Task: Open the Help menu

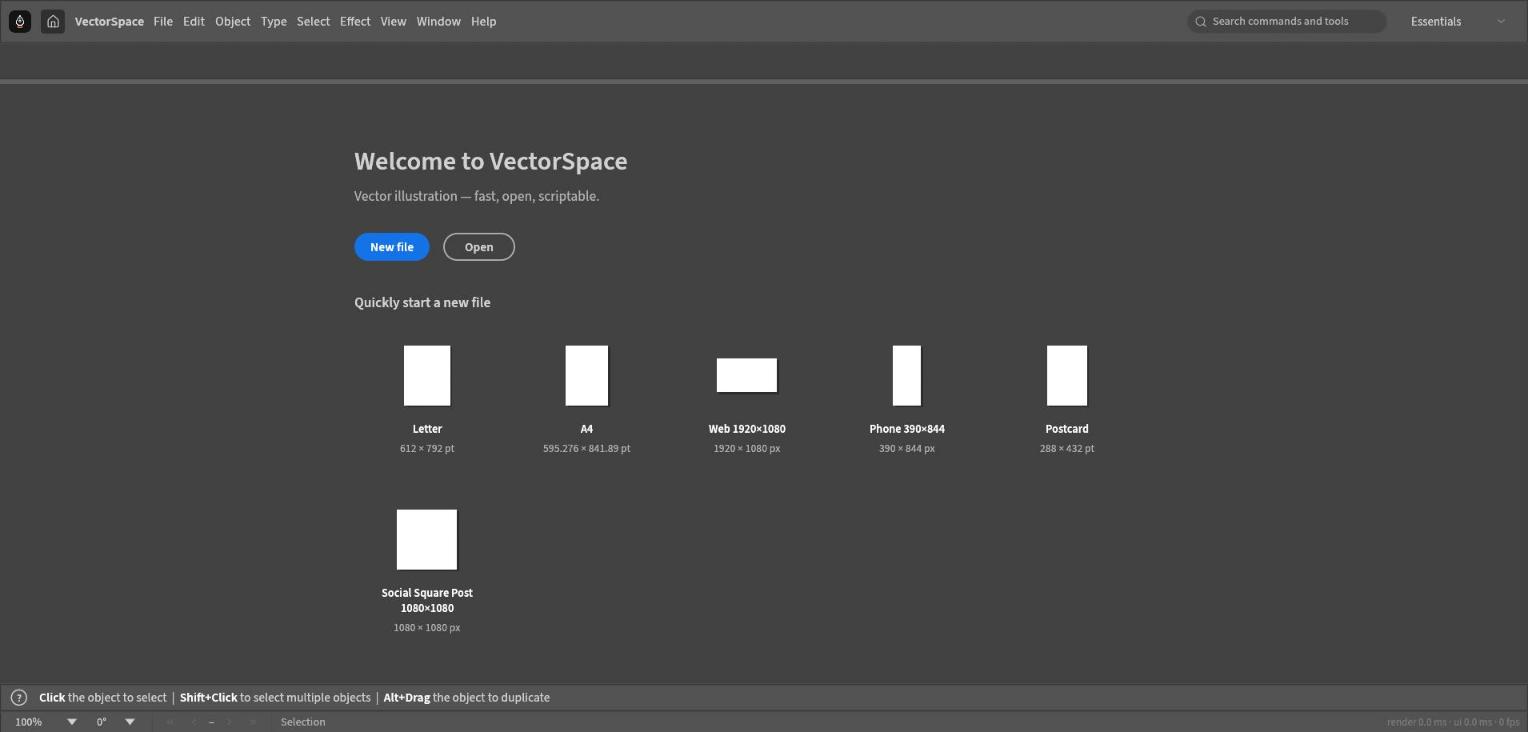Action: 484,21
